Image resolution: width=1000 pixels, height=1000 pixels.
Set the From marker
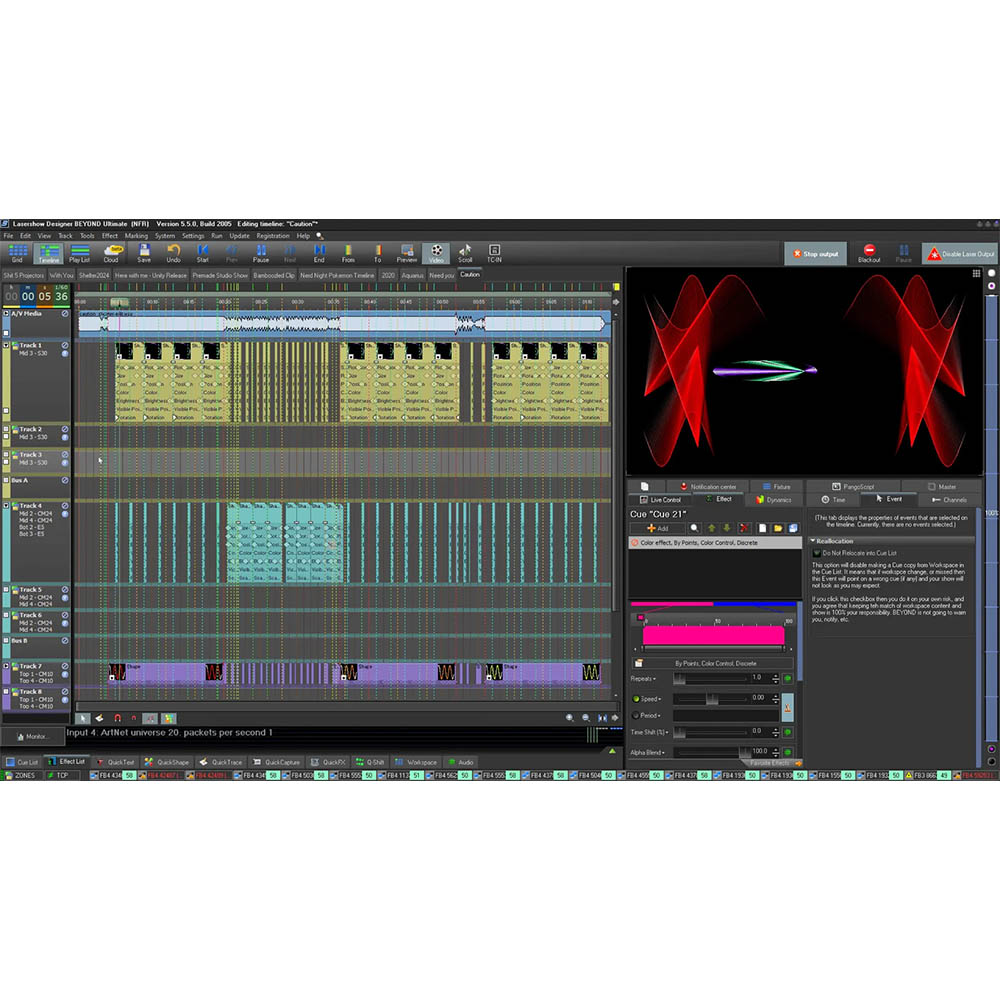[x=348, y=253]
